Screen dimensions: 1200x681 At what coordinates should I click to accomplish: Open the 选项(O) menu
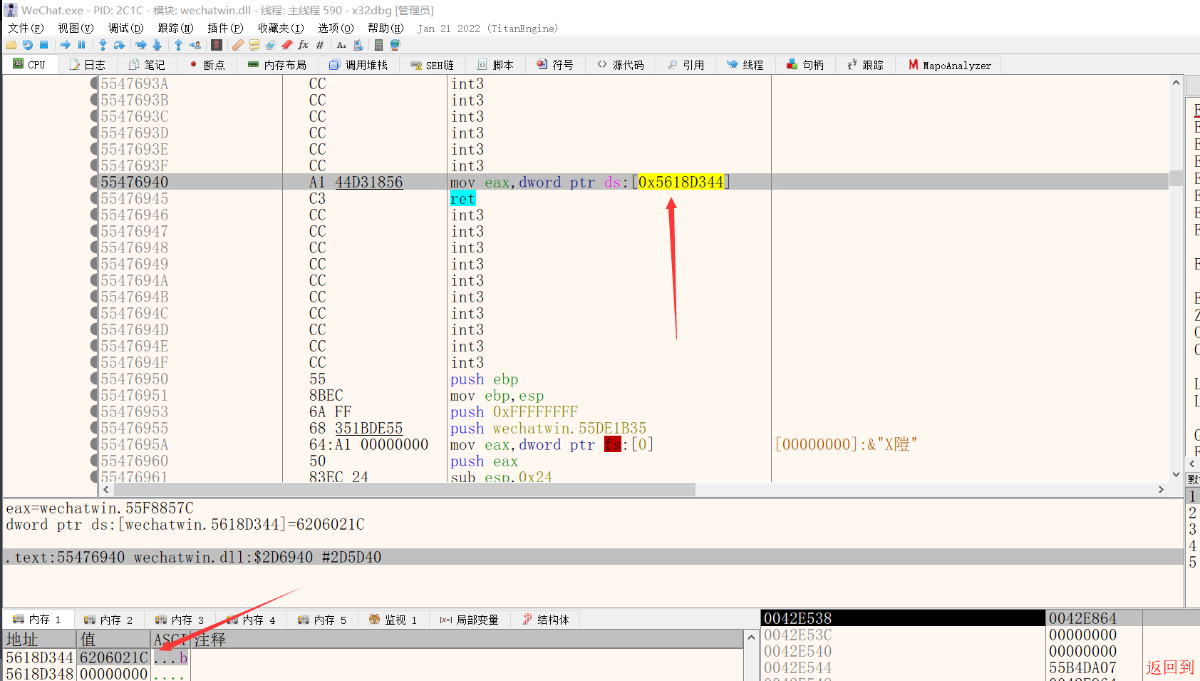(x=336, y=28)
